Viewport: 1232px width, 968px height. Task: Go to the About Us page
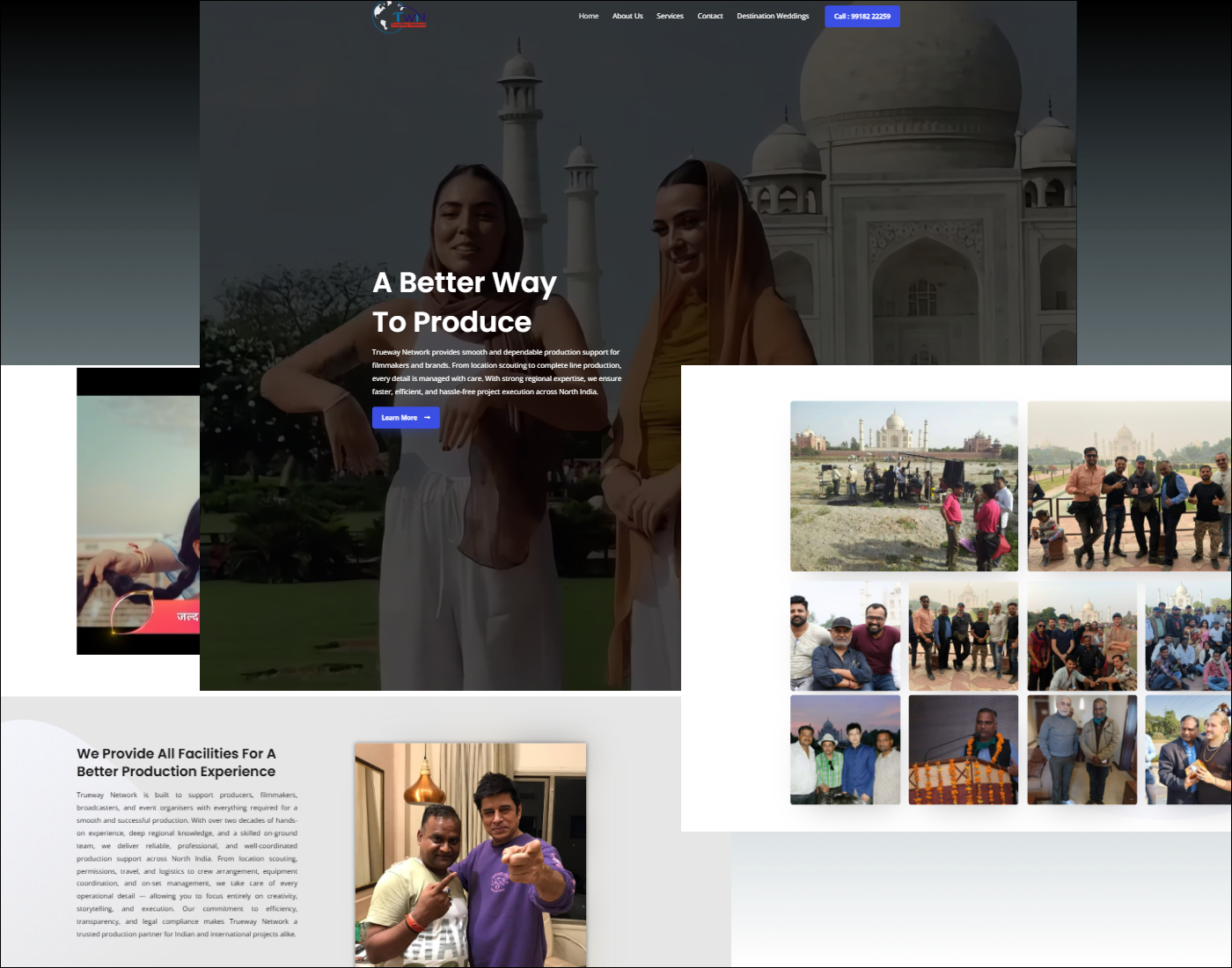[x=627, y=16]
